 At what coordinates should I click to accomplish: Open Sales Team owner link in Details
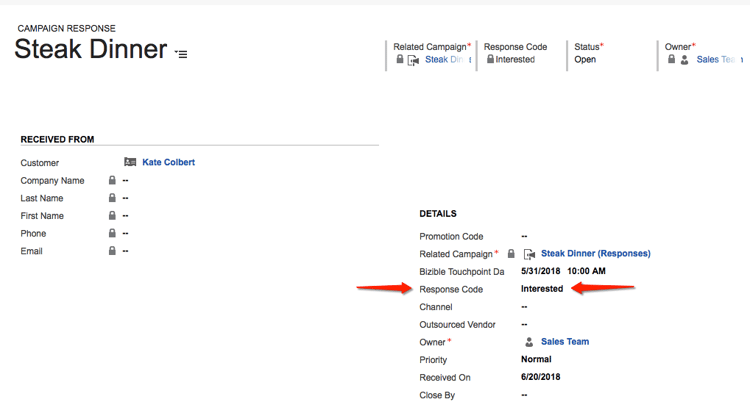(565, 342)
